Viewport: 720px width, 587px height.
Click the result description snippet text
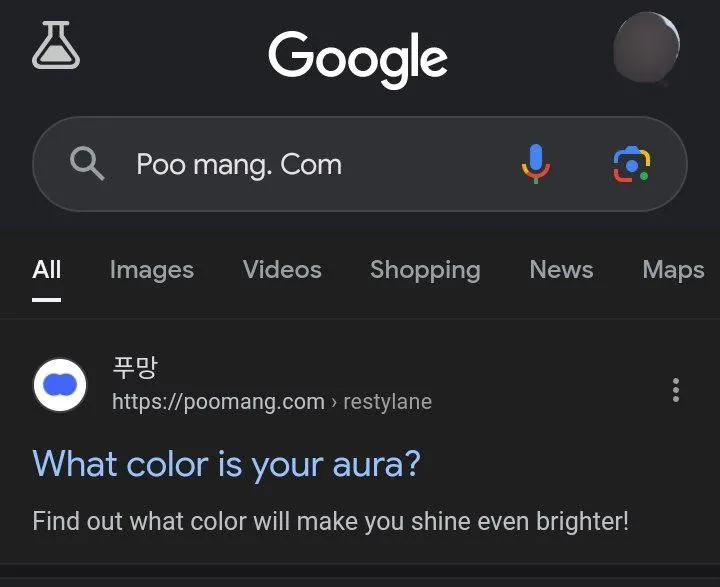[x=331, y=521]
